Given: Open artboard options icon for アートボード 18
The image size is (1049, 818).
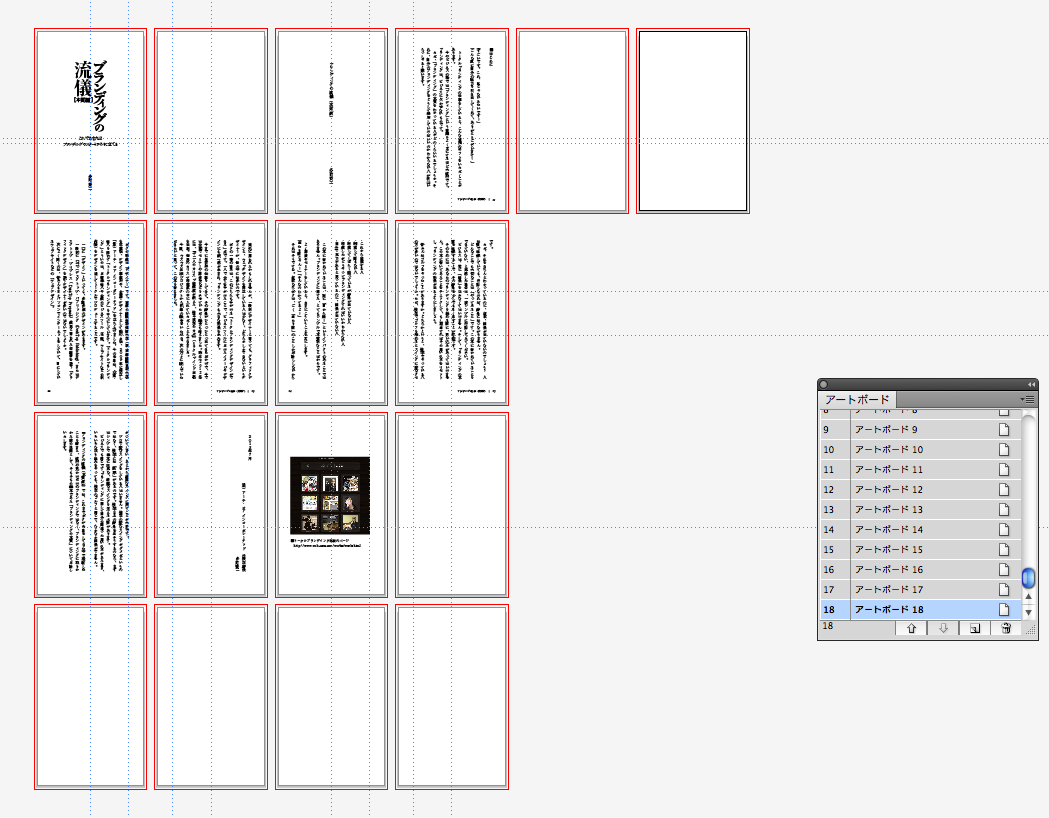Looking at the screenshot, I should click(x=1004, y=609).
